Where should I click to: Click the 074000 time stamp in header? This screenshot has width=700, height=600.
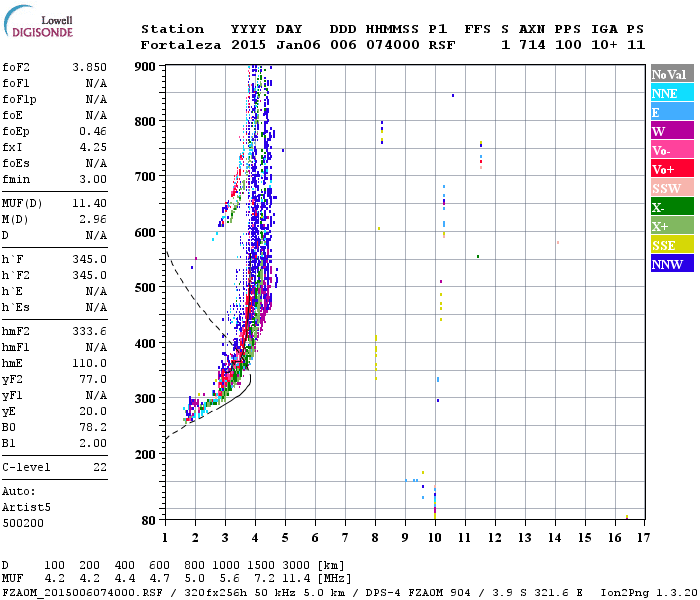393,45
